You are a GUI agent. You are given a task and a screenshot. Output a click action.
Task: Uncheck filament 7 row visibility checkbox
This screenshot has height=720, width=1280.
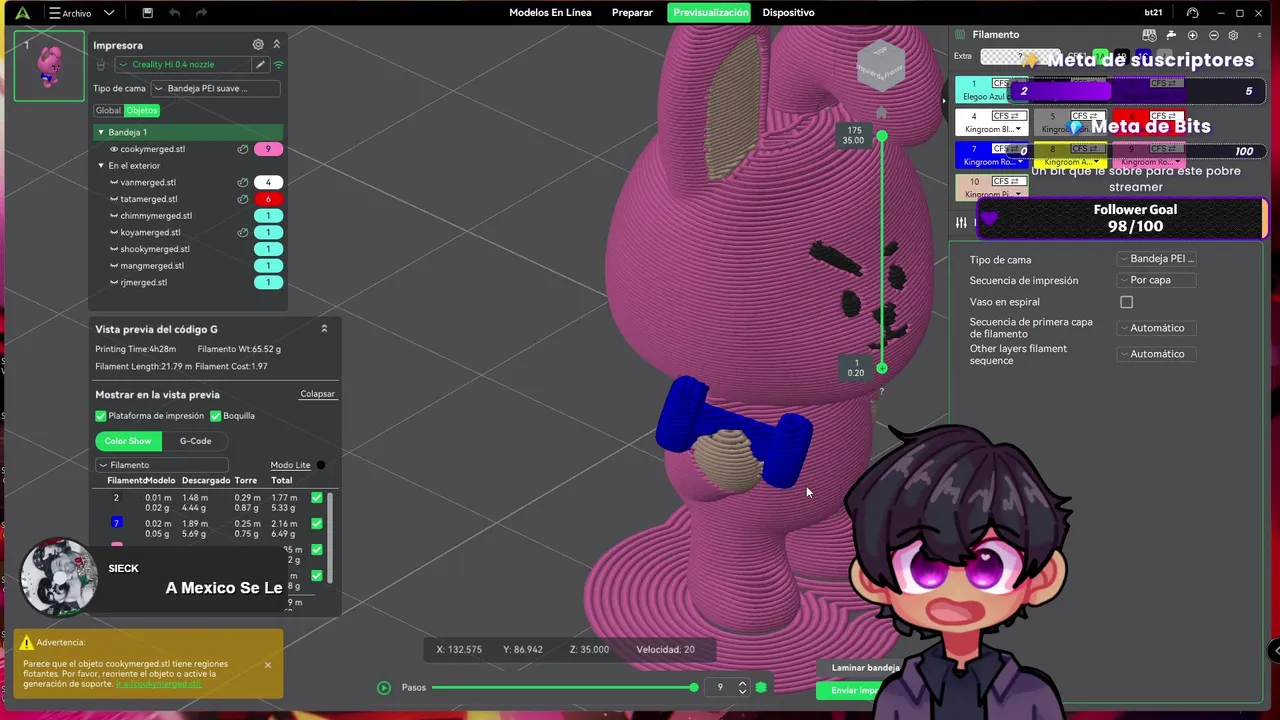coord(317,523)
